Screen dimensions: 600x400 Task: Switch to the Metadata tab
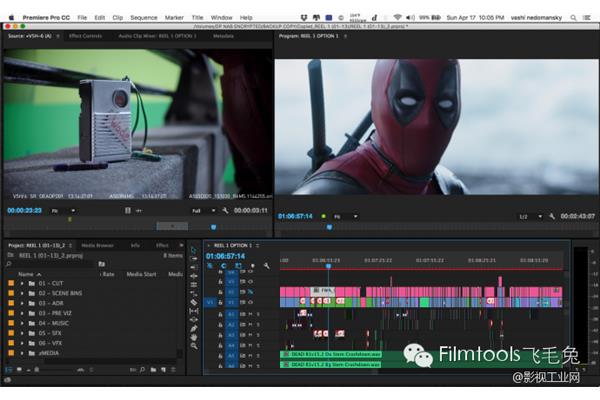point(223,36)
